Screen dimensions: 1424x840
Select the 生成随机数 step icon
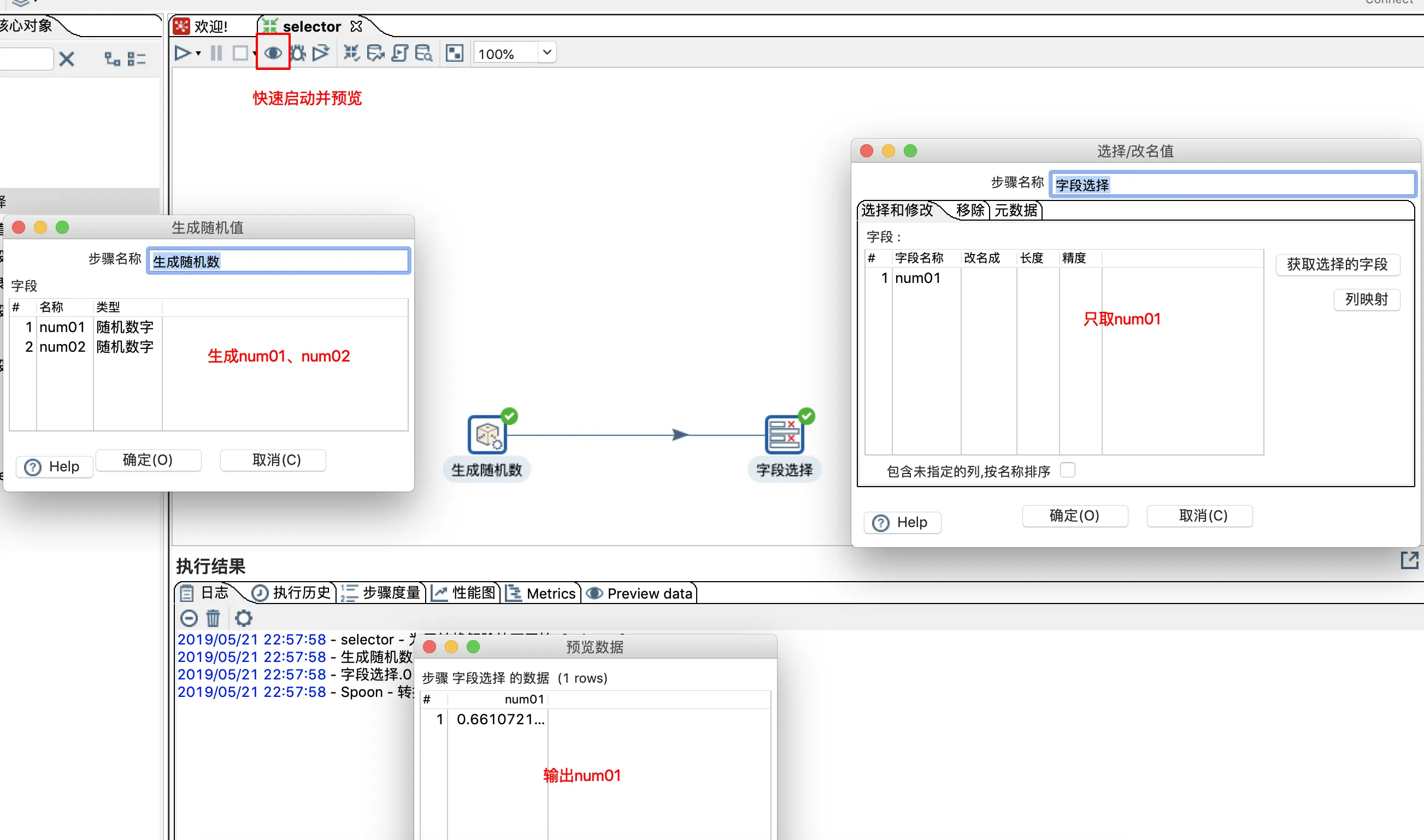pyautogui.click(x=487, y=435)
